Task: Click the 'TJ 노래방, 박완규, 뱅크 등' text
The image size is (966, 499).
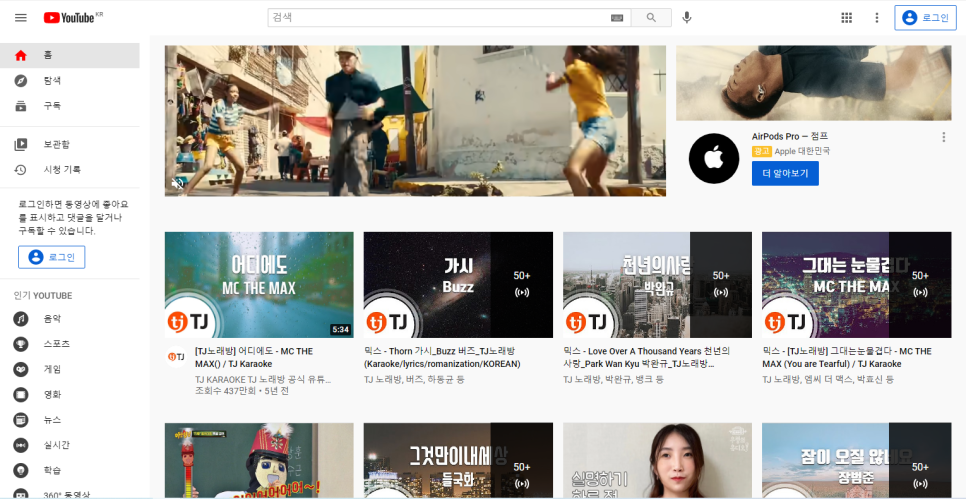Action: click(x=613, y=379)
